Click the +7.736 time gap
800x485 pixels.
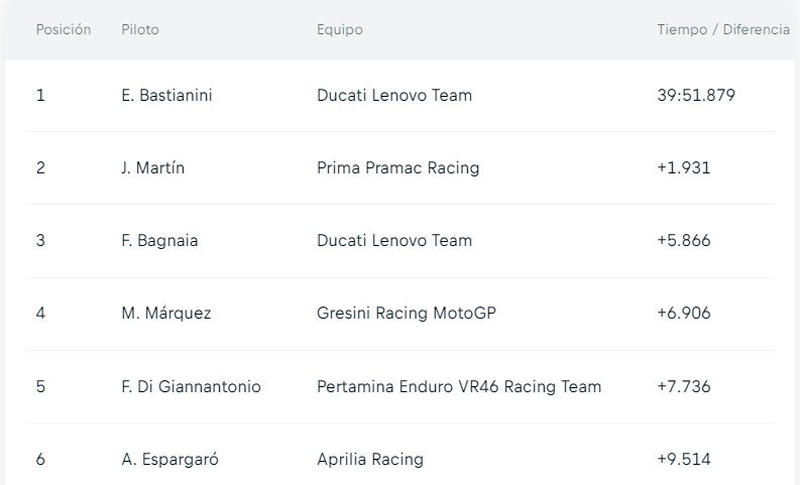click(684, 386)
